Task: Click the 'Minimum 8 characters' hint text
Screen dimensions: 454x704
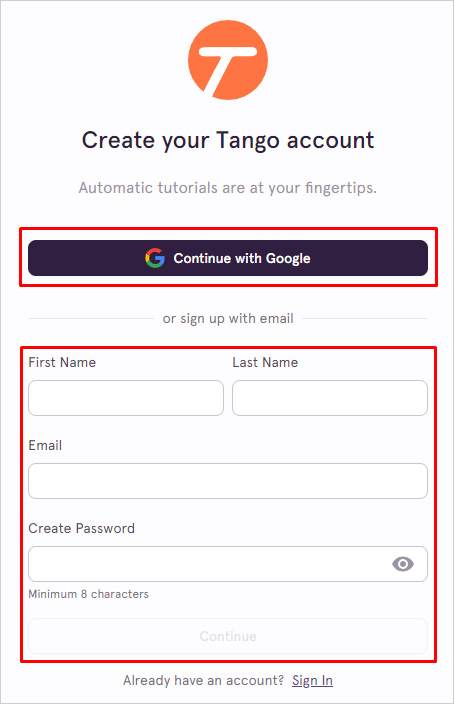Action: click(x=88, y=594)
